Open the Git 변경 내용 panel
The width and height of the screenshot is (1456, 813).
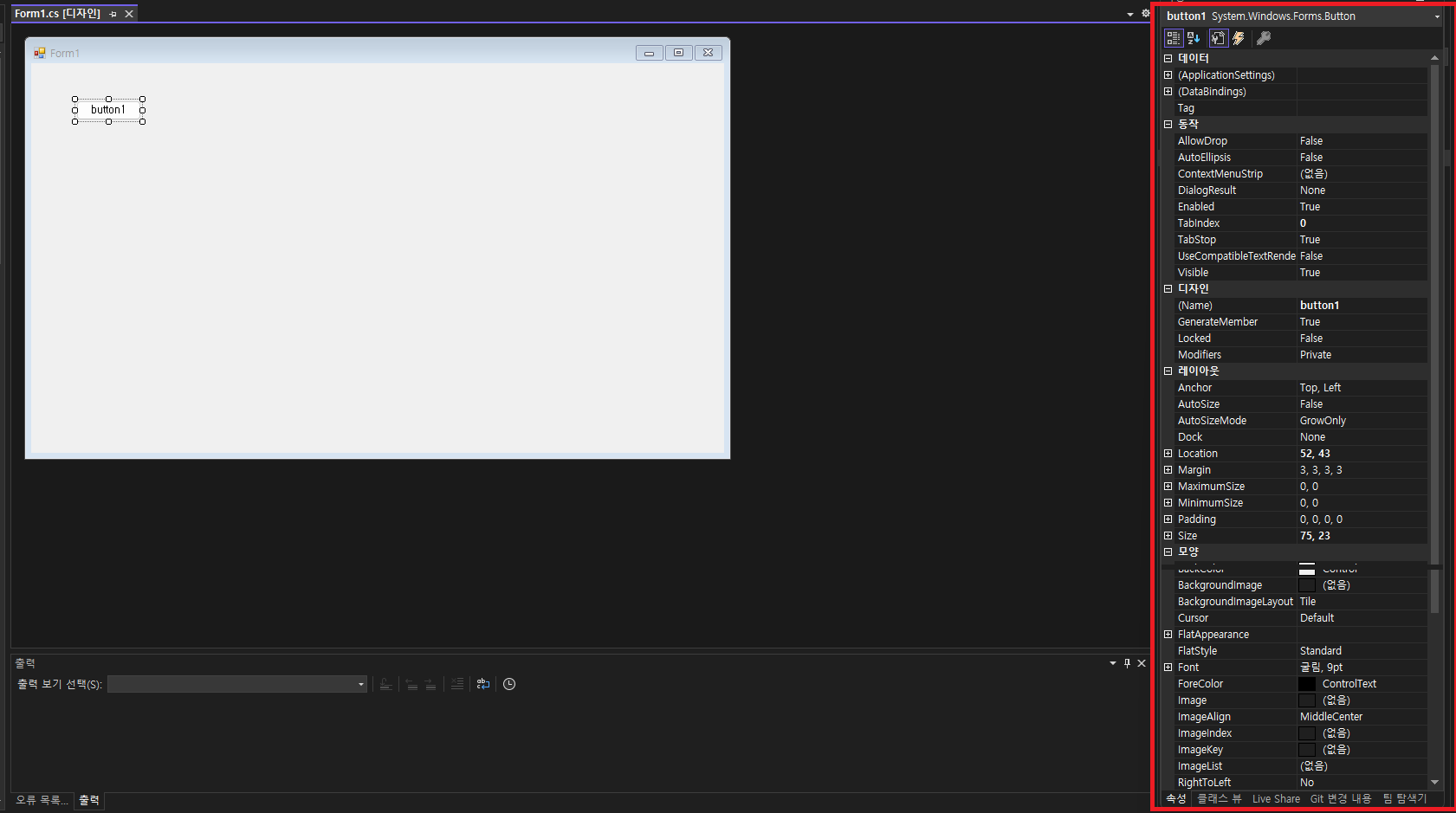click(x=1340, y=798)
